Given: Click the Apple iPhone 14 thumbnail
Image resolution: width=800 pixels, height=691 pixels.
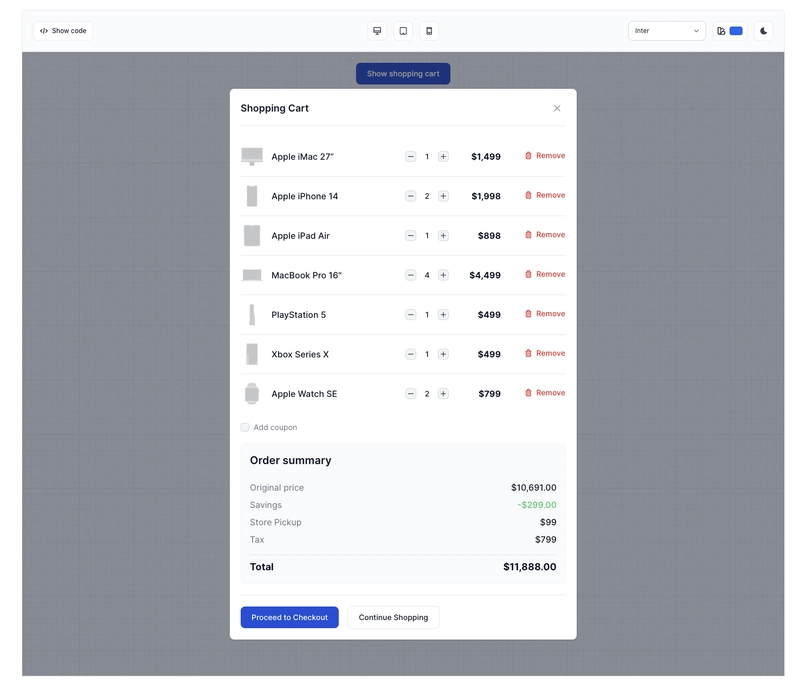Looking at the screenshot, I should click(252, 196).
